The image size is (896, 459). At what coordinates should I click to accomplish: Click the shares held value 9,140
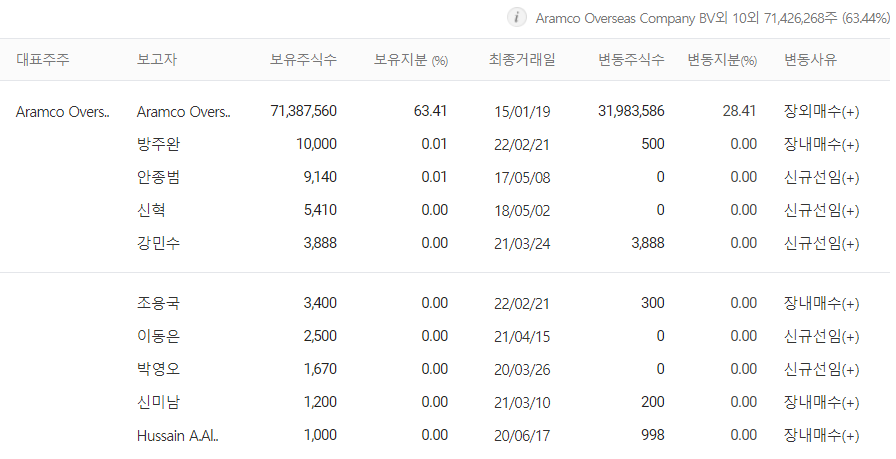pyautogui.click(x=320, y=177)
